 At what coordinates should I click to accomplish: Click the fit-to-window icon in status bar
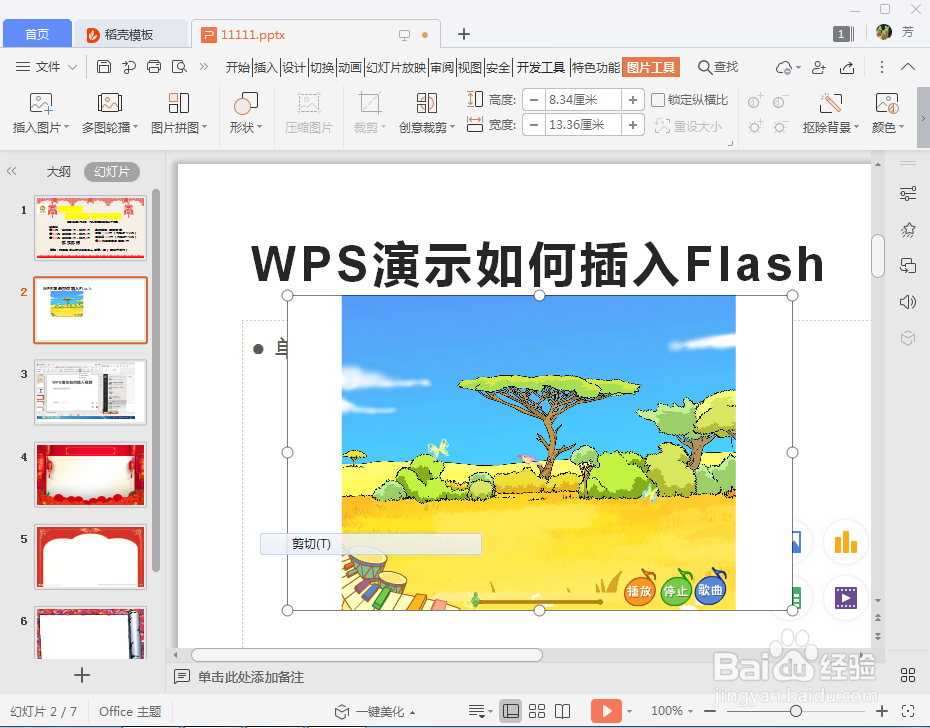click(x=908, y=711)
